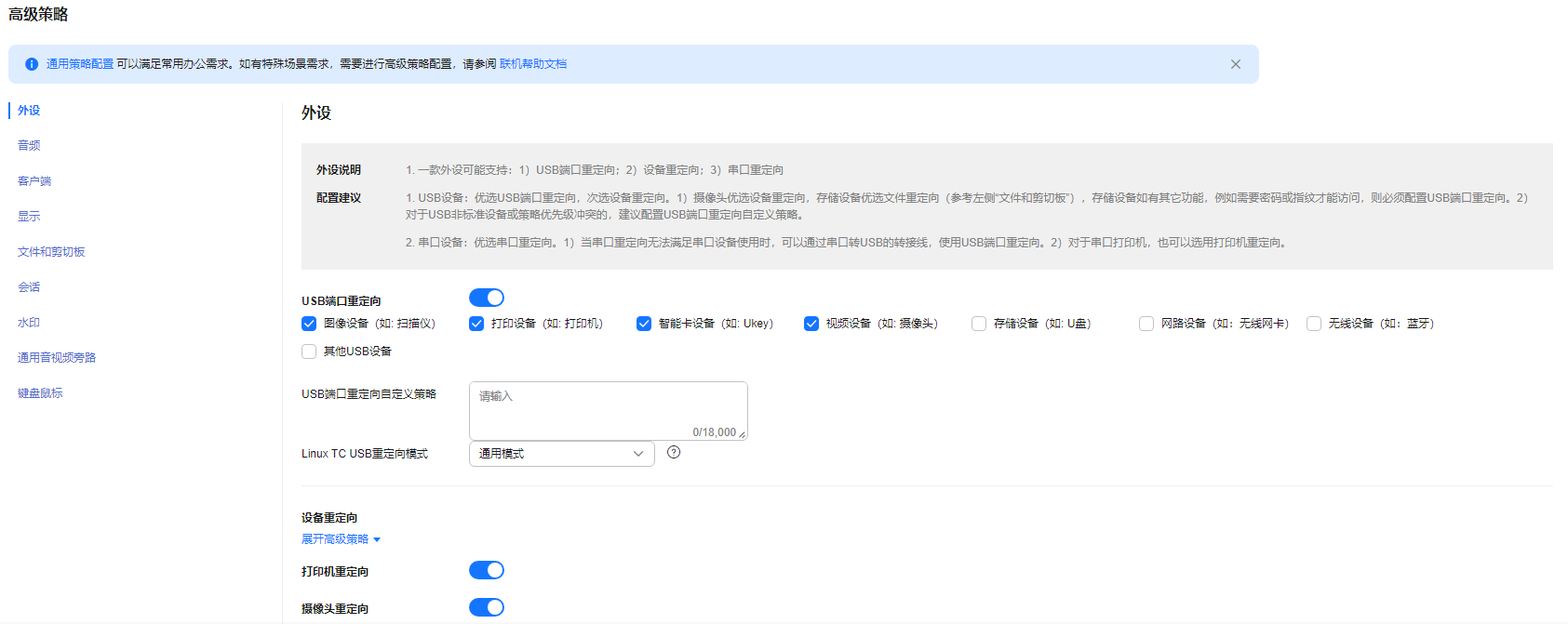The image size is (1568, 624).
Task: Uncheck 图像设备 checkbox
Action: click(309, 324)
